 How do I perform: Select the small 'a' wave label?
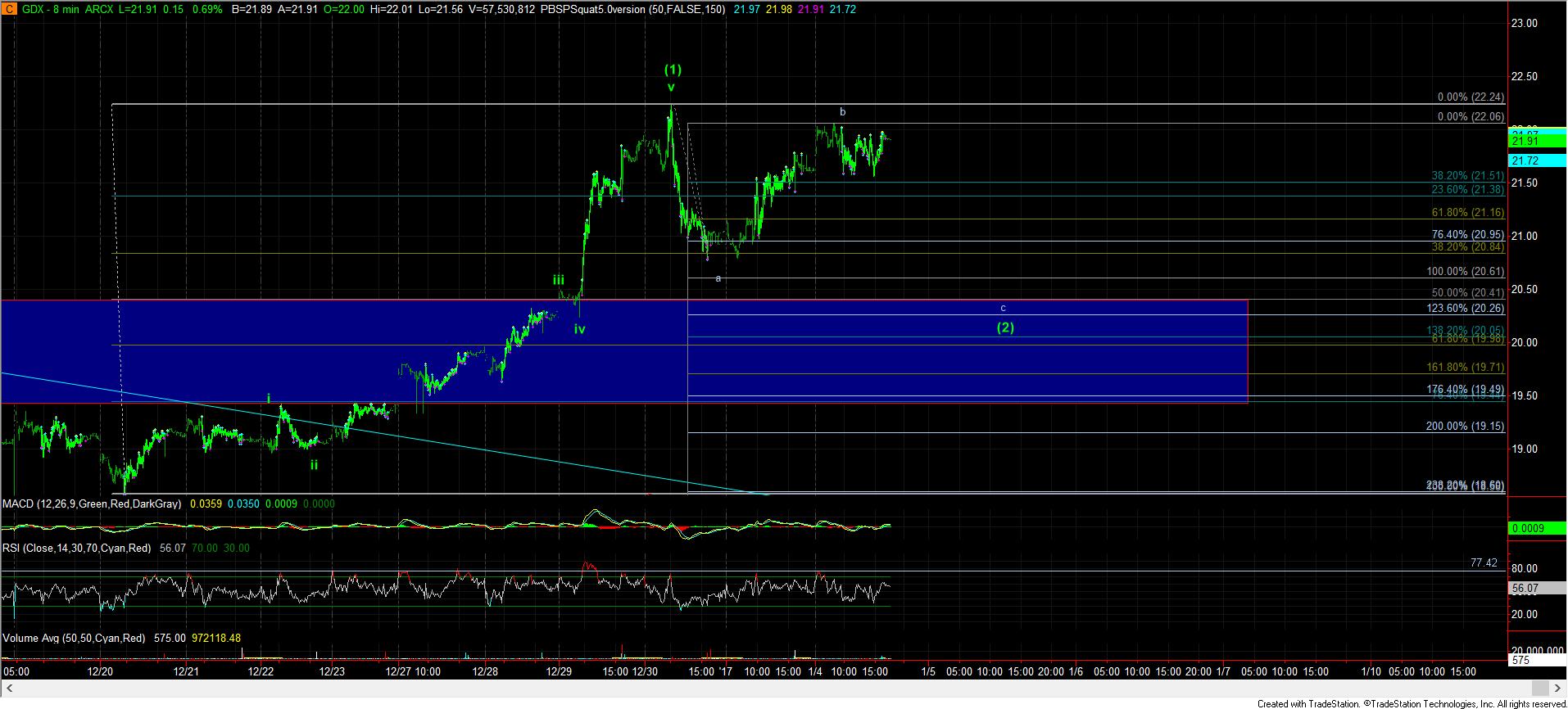tap(718, 278)
